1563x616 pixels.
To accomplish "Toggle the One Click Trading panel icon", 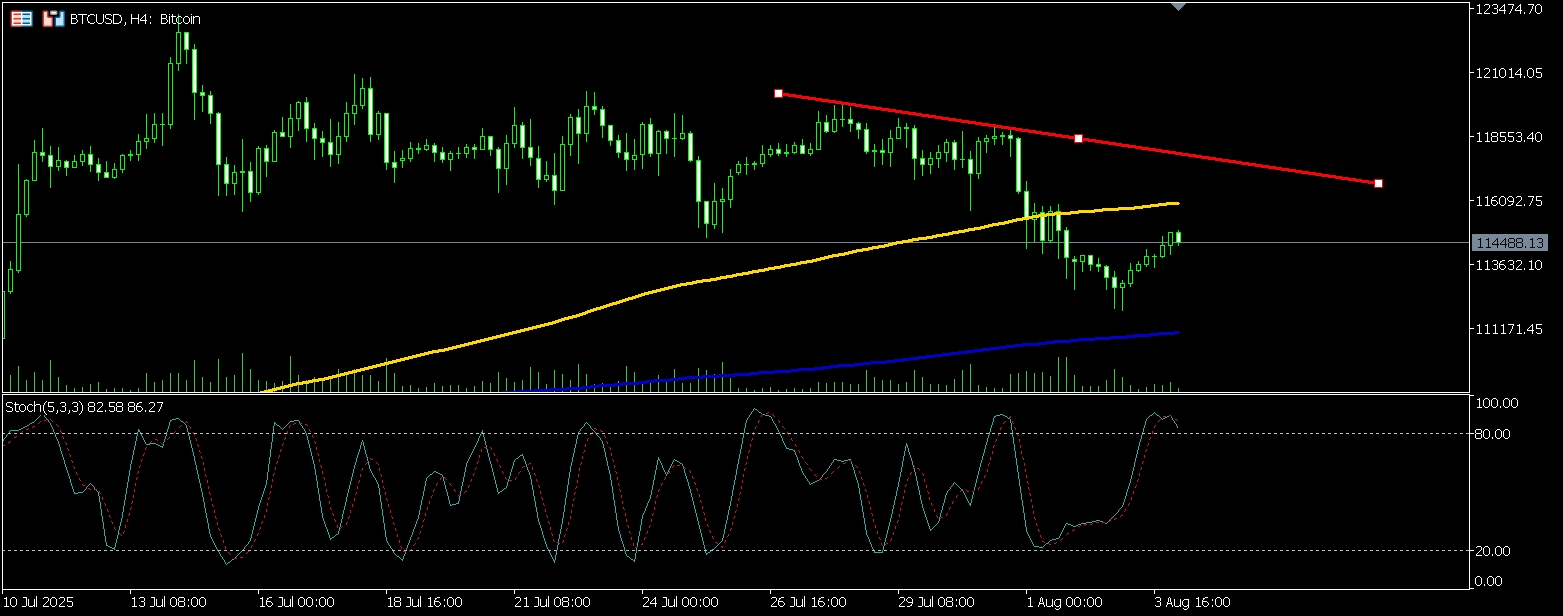I will point(20,19).
